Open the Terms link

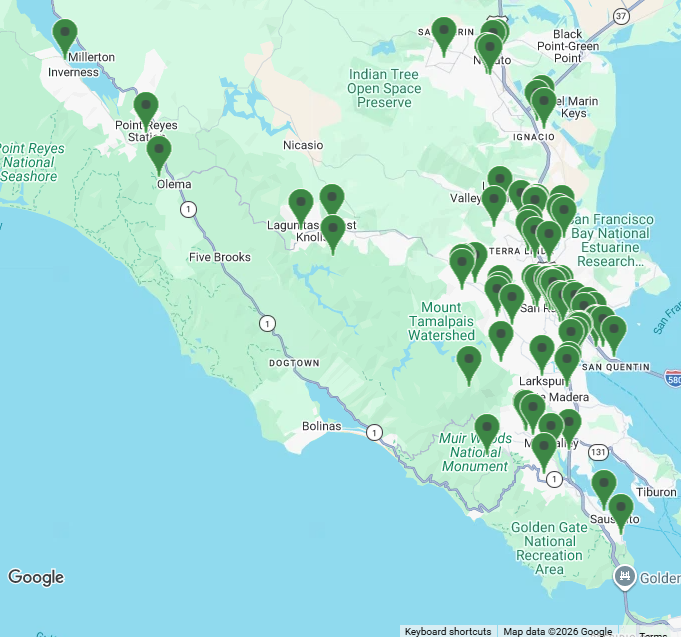653,634
